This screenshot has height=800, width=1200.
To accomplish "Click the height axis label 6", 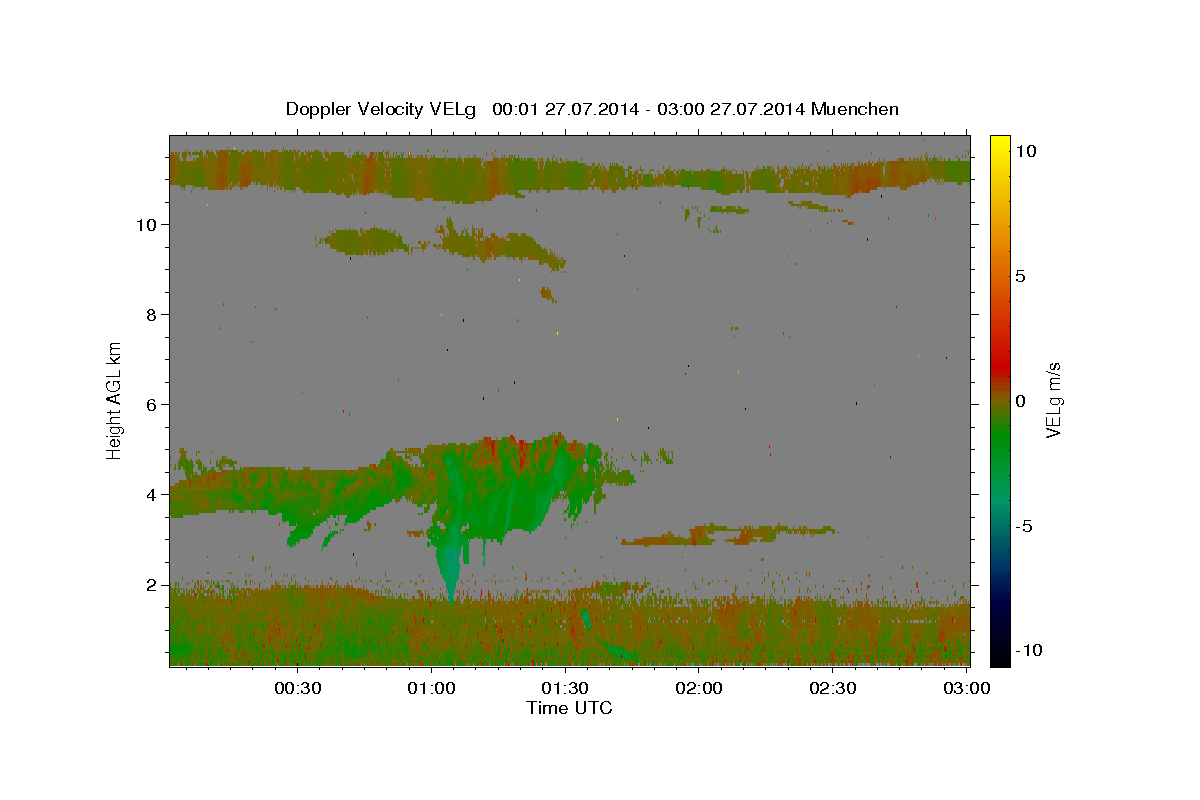I will coord(152,405).
